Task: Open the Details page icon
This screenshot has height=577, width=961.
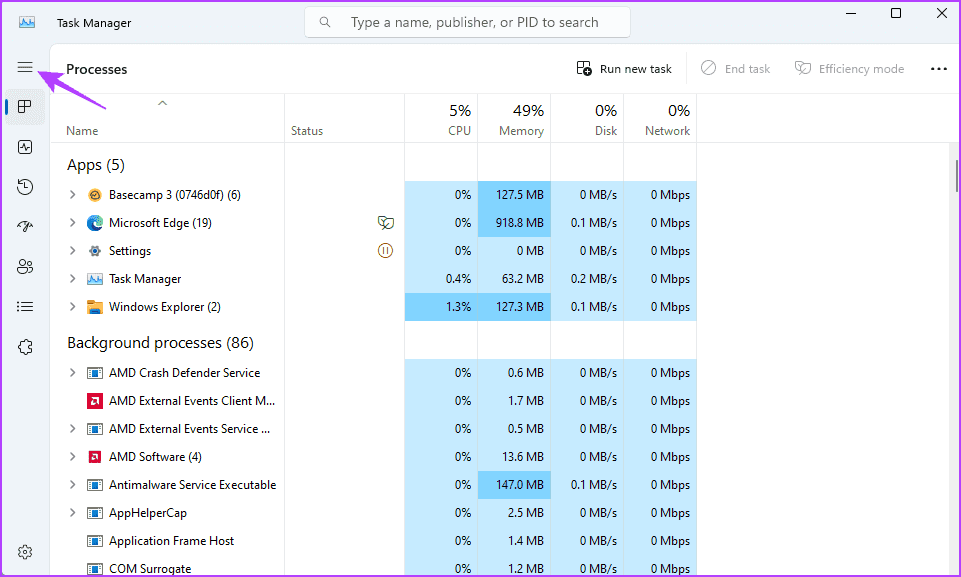Action: point(25,307)
